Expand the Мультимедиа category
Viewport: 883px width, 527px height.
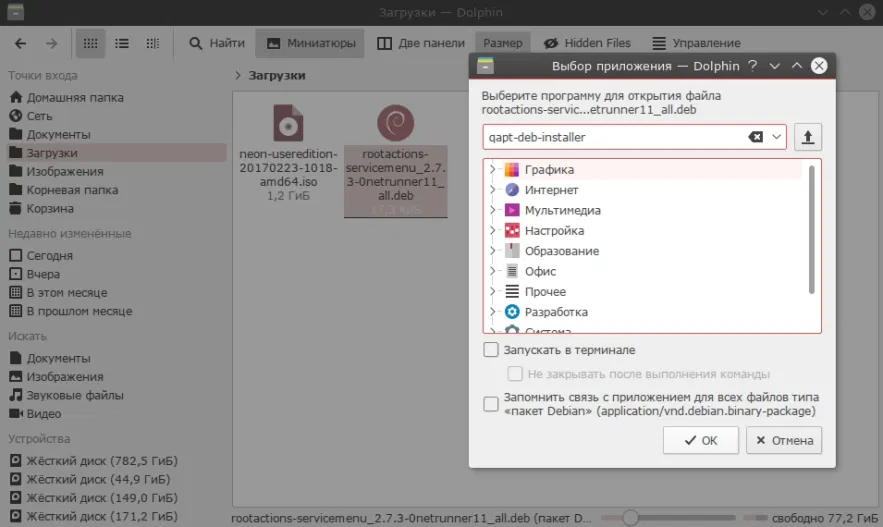click(x=493, y=210)
